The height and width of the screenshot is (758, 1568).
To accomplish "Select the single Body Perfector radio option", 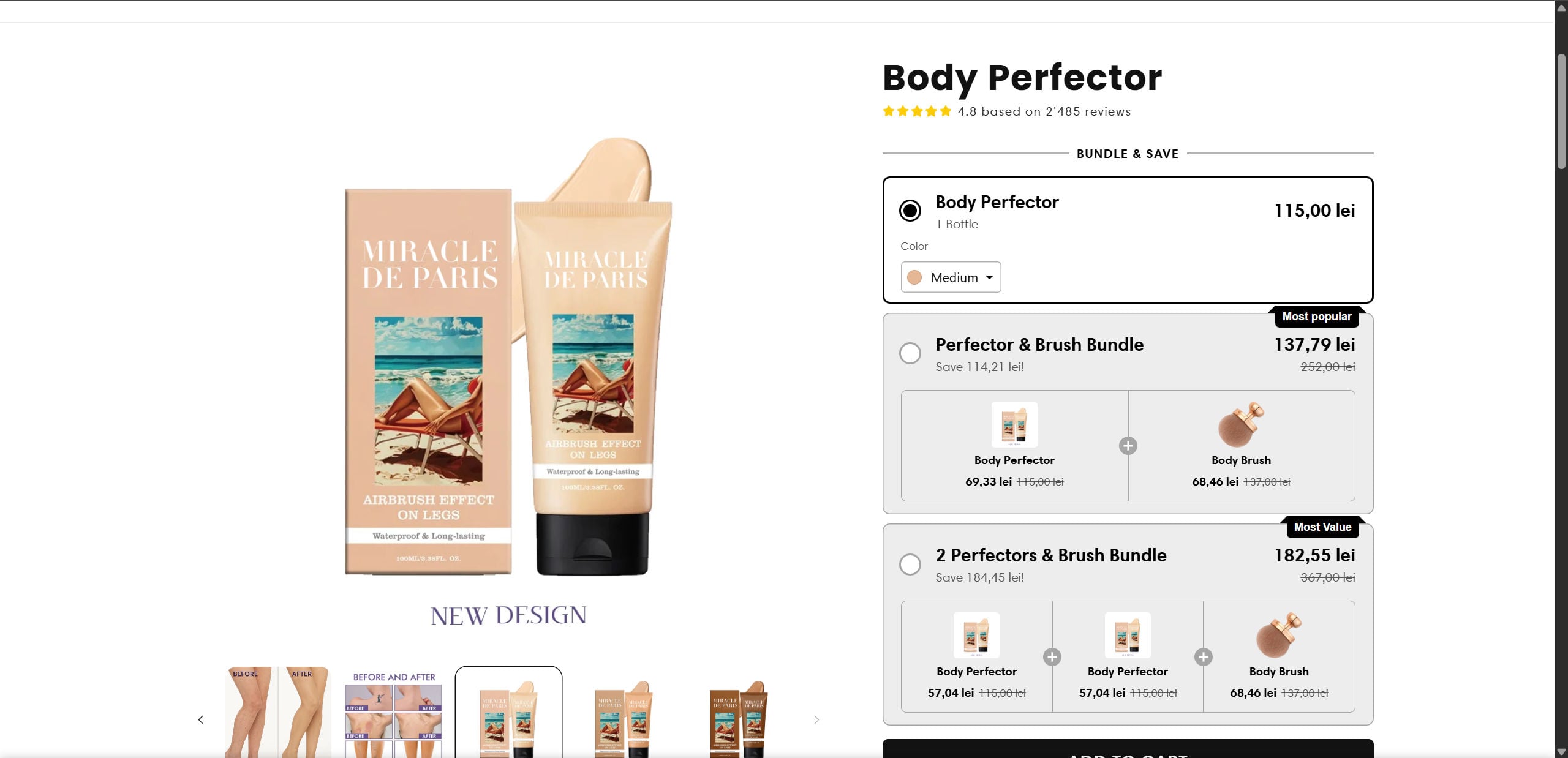I will (910, 211).
